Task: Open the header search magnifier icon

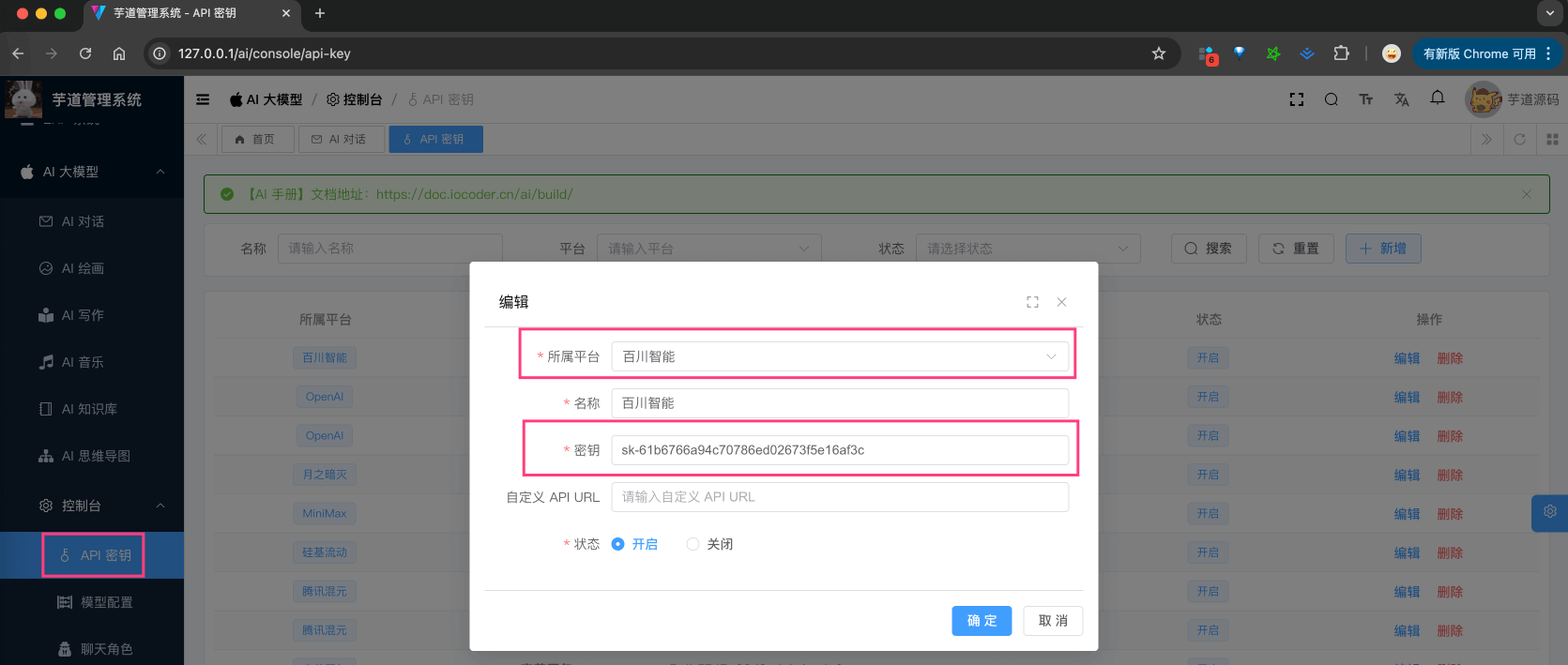Action: tap(1332, 99)
